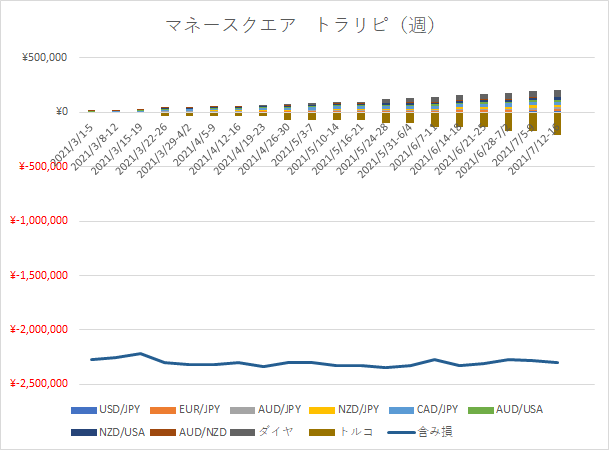
Task: Select the ¥-2,000,000 axis label
Action: click(39, 329)
